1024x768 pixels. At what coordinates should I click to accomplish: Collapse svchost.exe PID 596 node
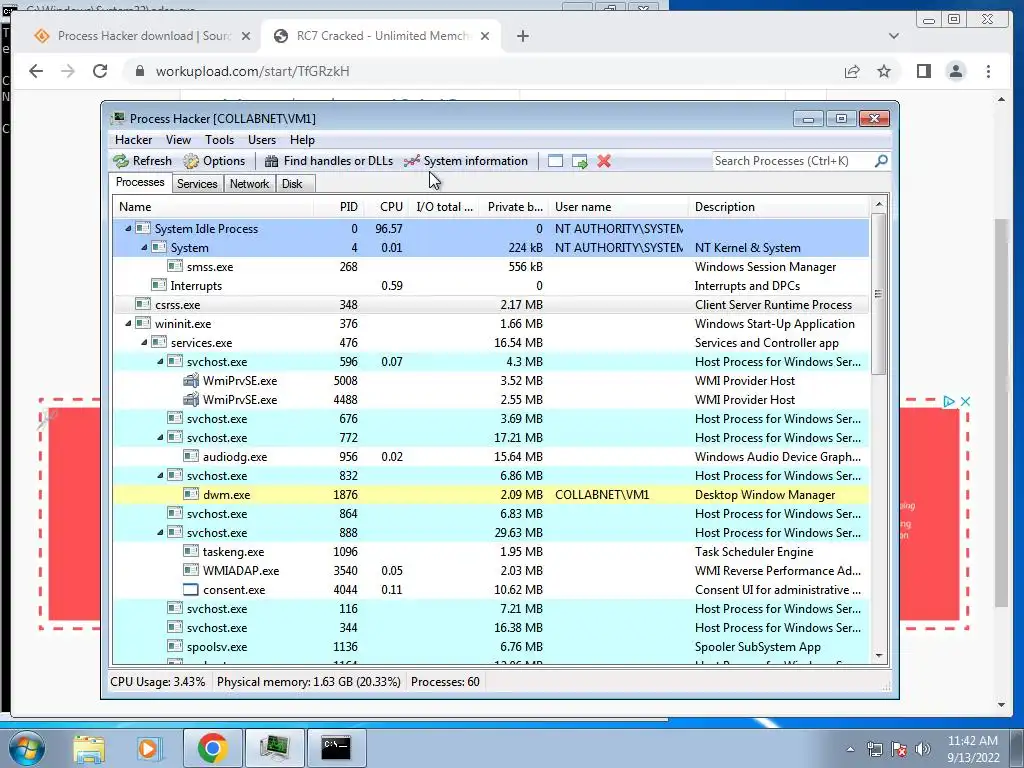160,361
